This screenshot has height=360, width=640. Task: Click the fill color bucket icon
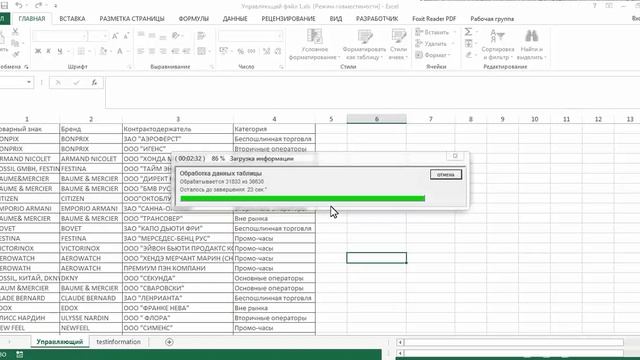click(103, 51)
